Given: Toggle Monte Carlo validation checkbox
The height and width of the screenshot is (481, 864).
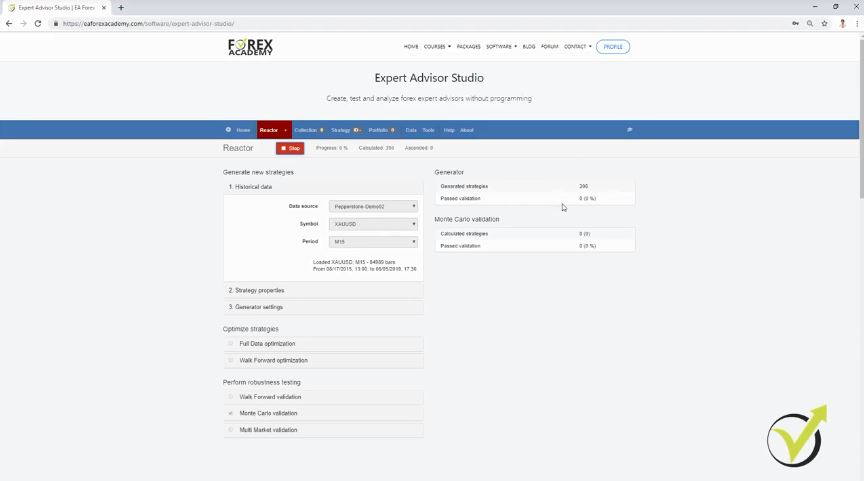Looking at the screenshot, I should tap(230, 413).
